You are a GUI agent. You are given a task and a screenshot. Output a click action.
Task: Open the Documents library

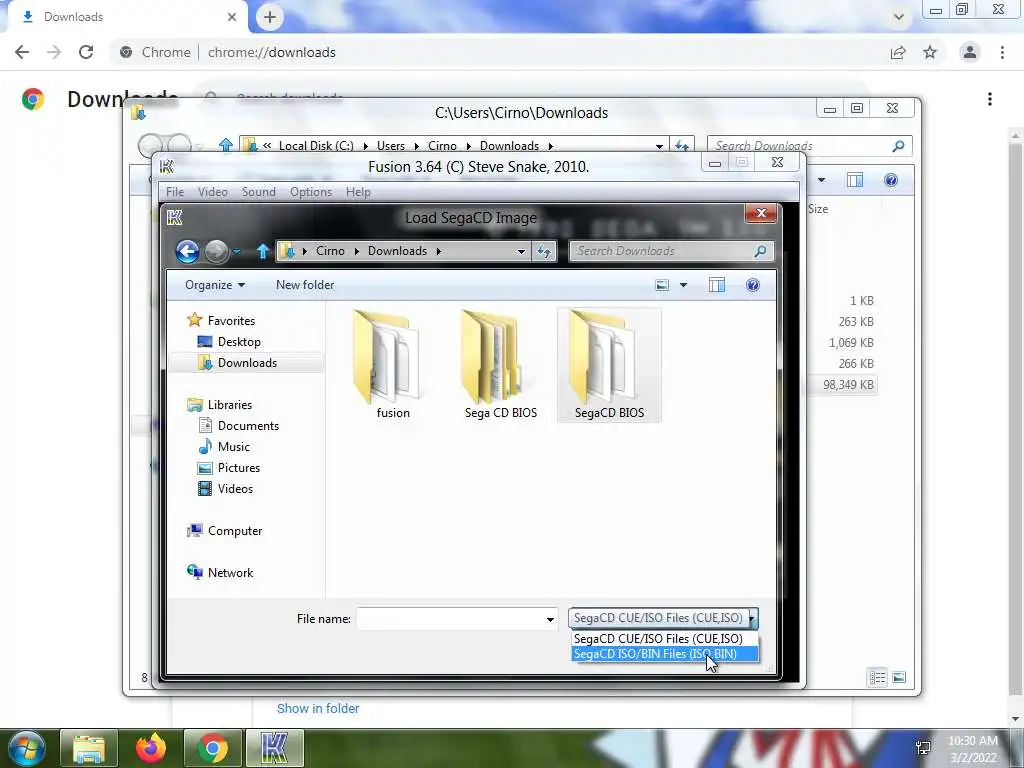pos(248,426)
